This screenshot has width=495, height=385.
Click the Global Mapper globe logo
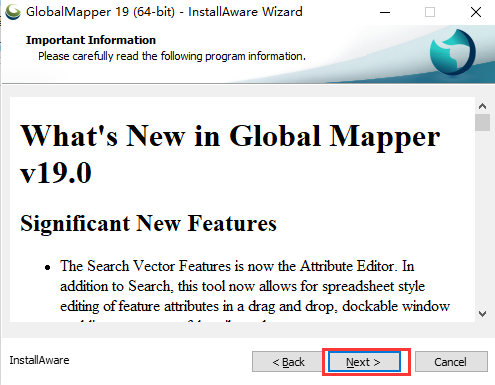[x=452, y=52]
